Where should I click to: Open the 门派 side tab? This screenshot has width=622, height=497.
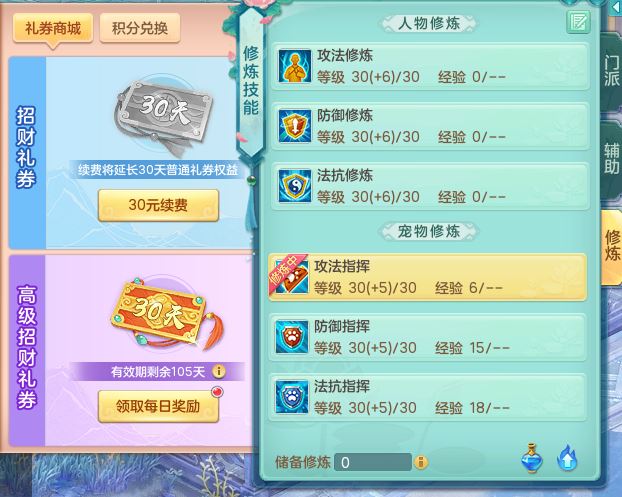[611, 71]
